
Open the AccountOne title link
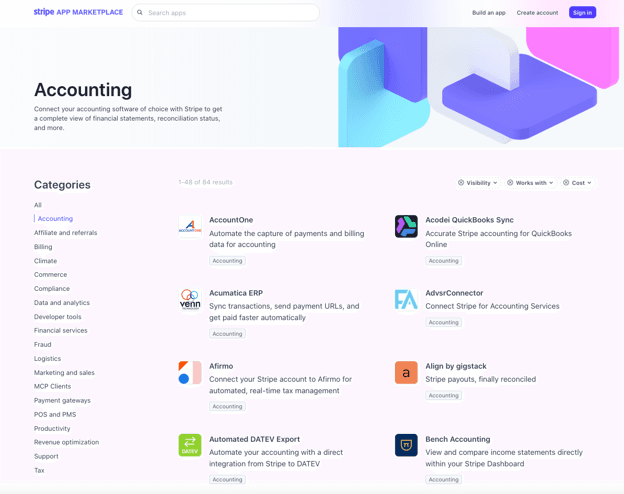pyautogui.click(x=231, y=220)
